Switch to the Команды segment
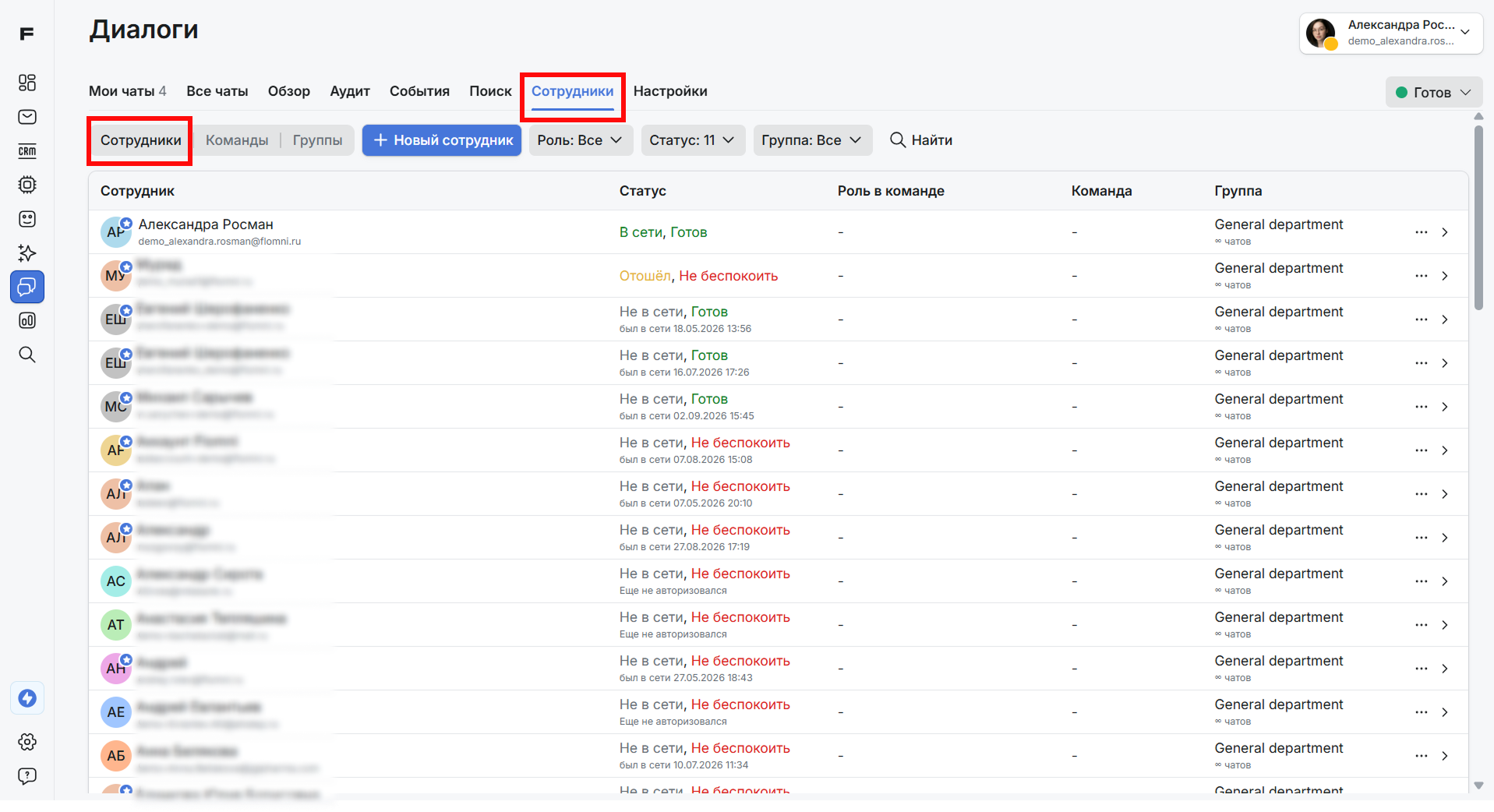1494x812 pixels. pyautogui.click(x=237, y=140)
